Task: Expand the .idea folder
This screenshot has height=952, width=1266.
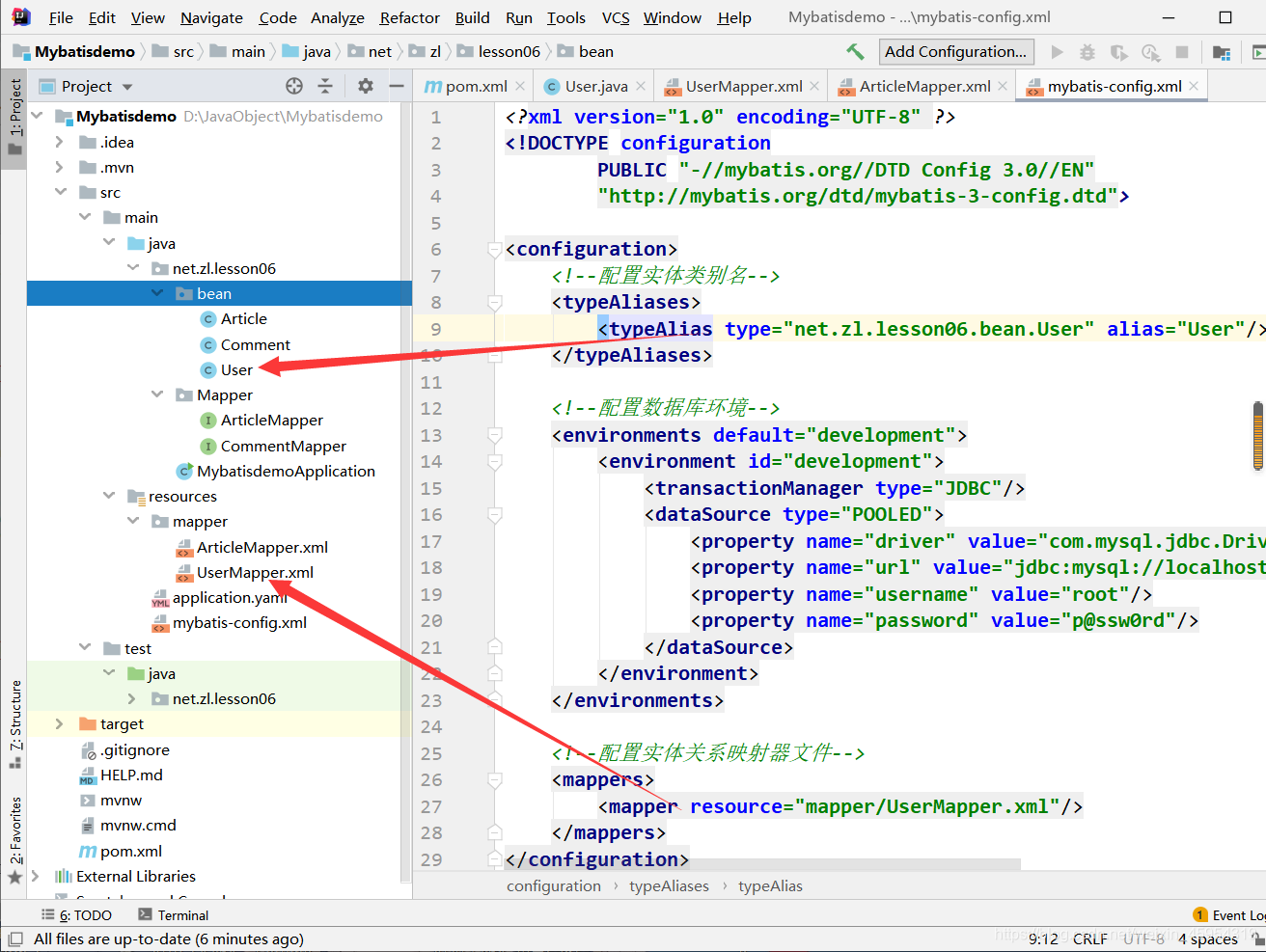Action: (x=60, y=142)
